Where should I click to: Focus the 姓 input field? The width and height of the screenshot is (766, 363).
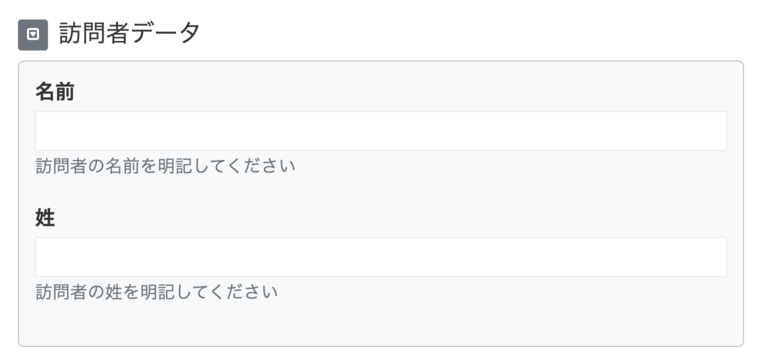[x=381, y=257]
